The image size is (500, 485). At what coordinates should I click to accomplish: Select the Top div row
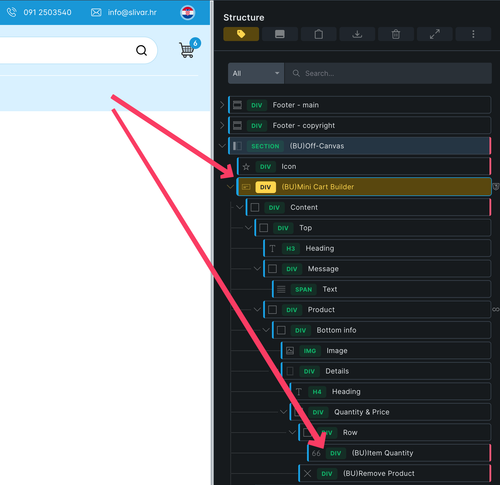coord(372,228)
